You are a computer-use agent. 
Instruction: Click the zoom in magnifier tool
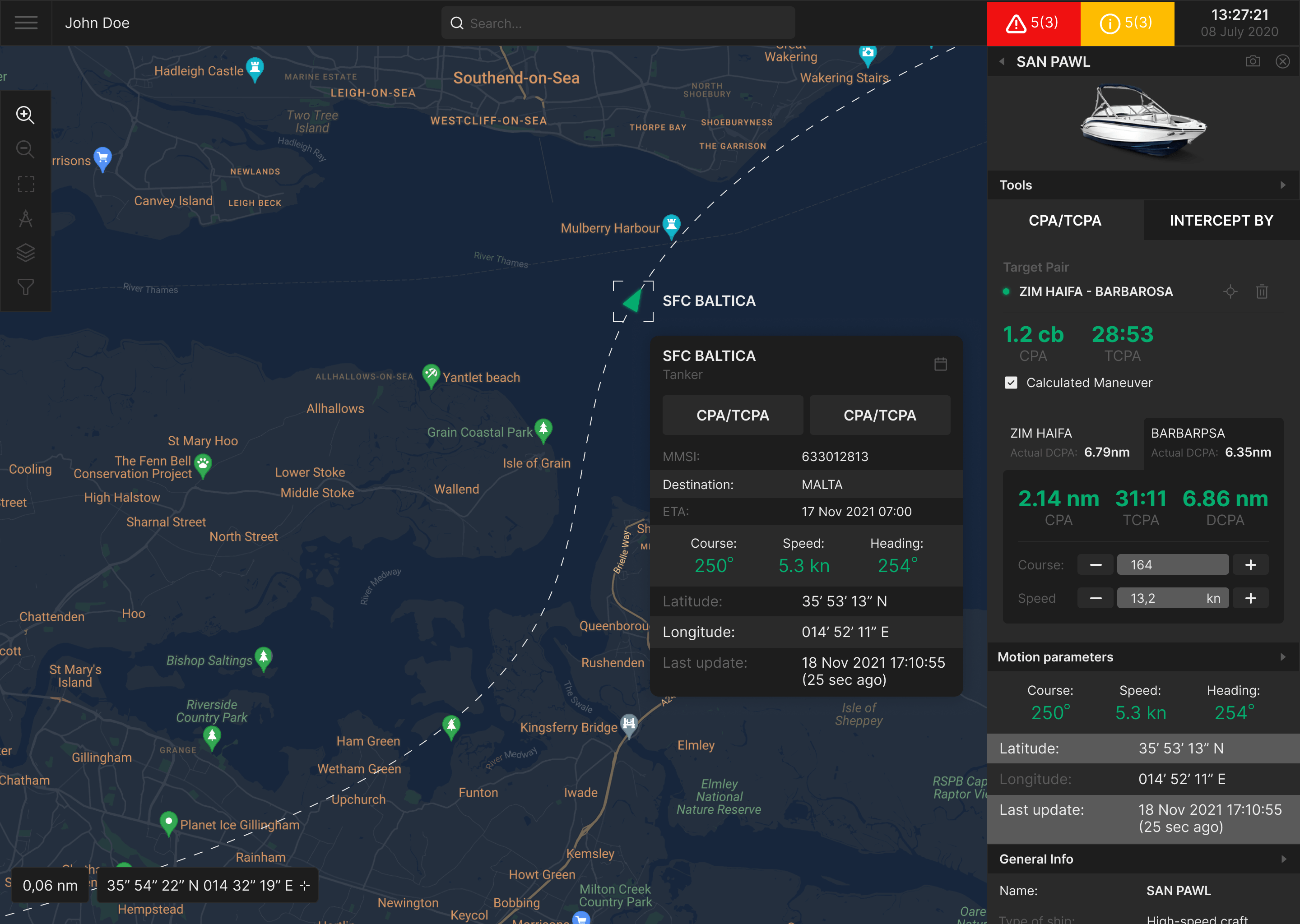coord(25,114)
